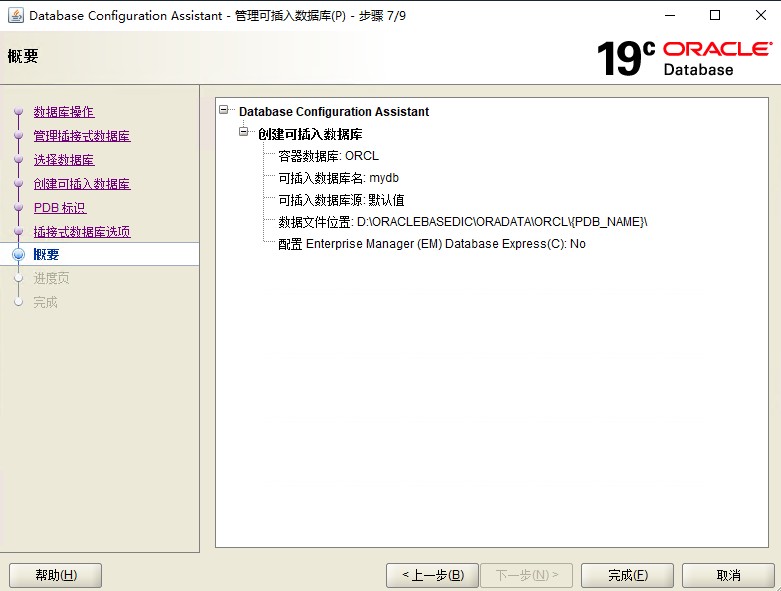Click the disabled 进度页 step
The height and width of the screenshot is (591, 781).
coord(51,278)
